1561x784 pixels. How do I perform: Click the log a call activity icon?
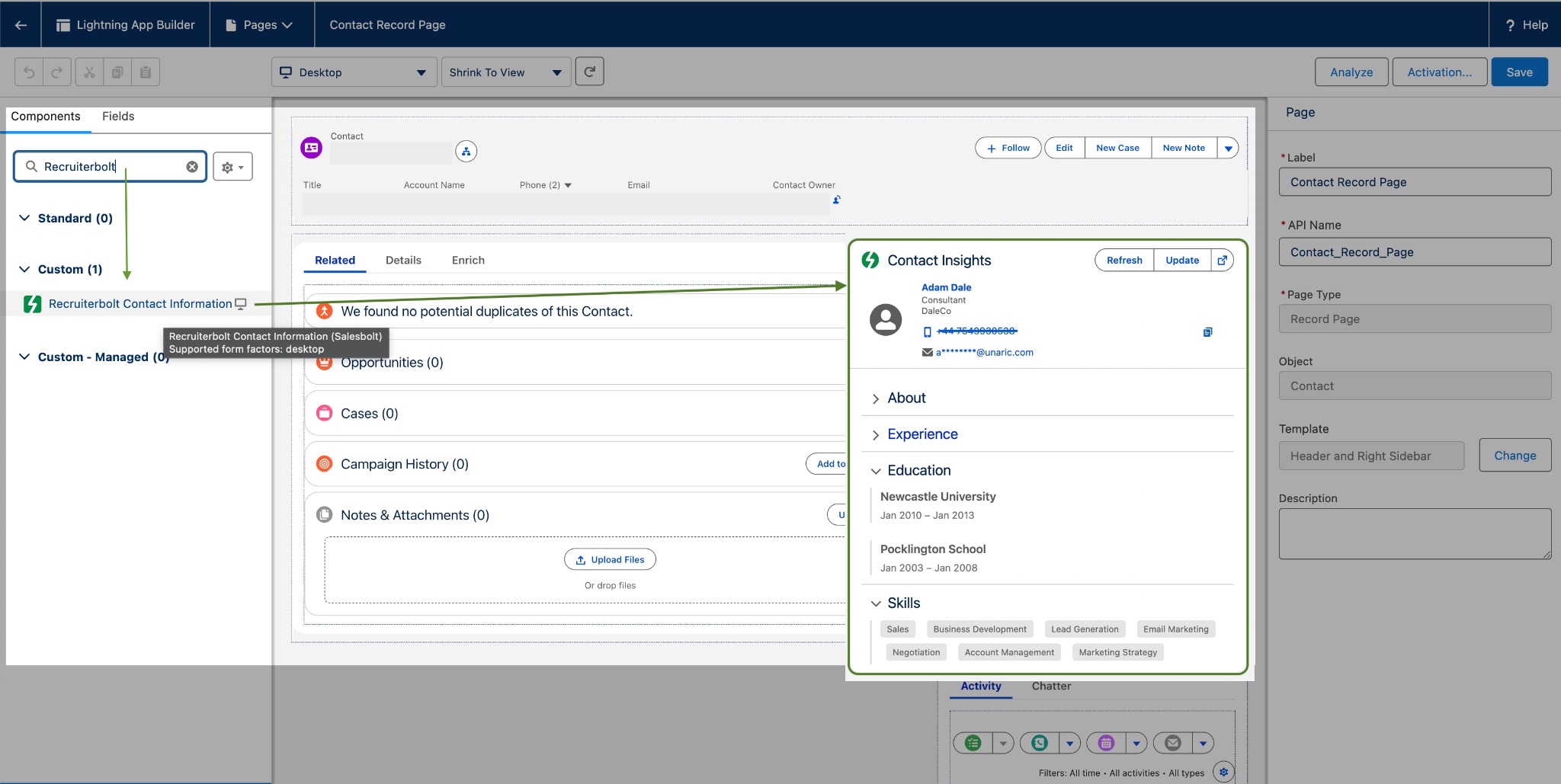point(1040,743)
